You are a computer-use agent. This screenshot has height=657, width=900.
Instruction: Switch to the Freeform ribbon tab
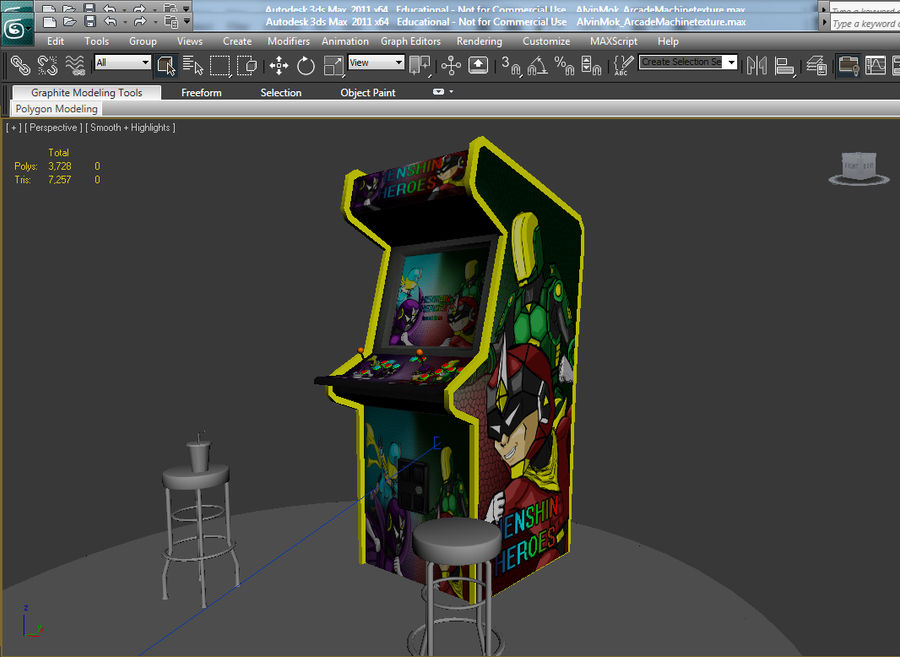pos(201,92)
